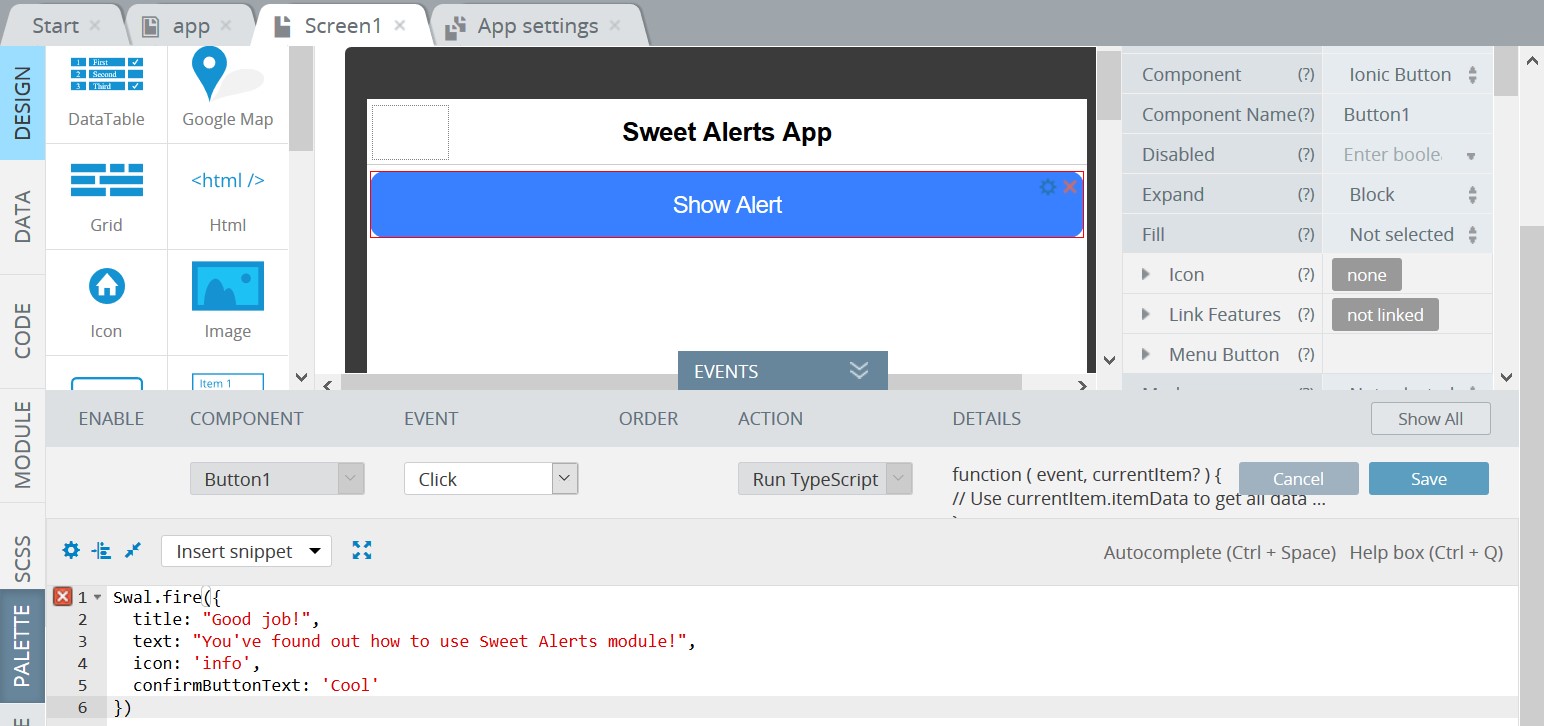Open the Expand dropdown set to Block

(1407, 194)
